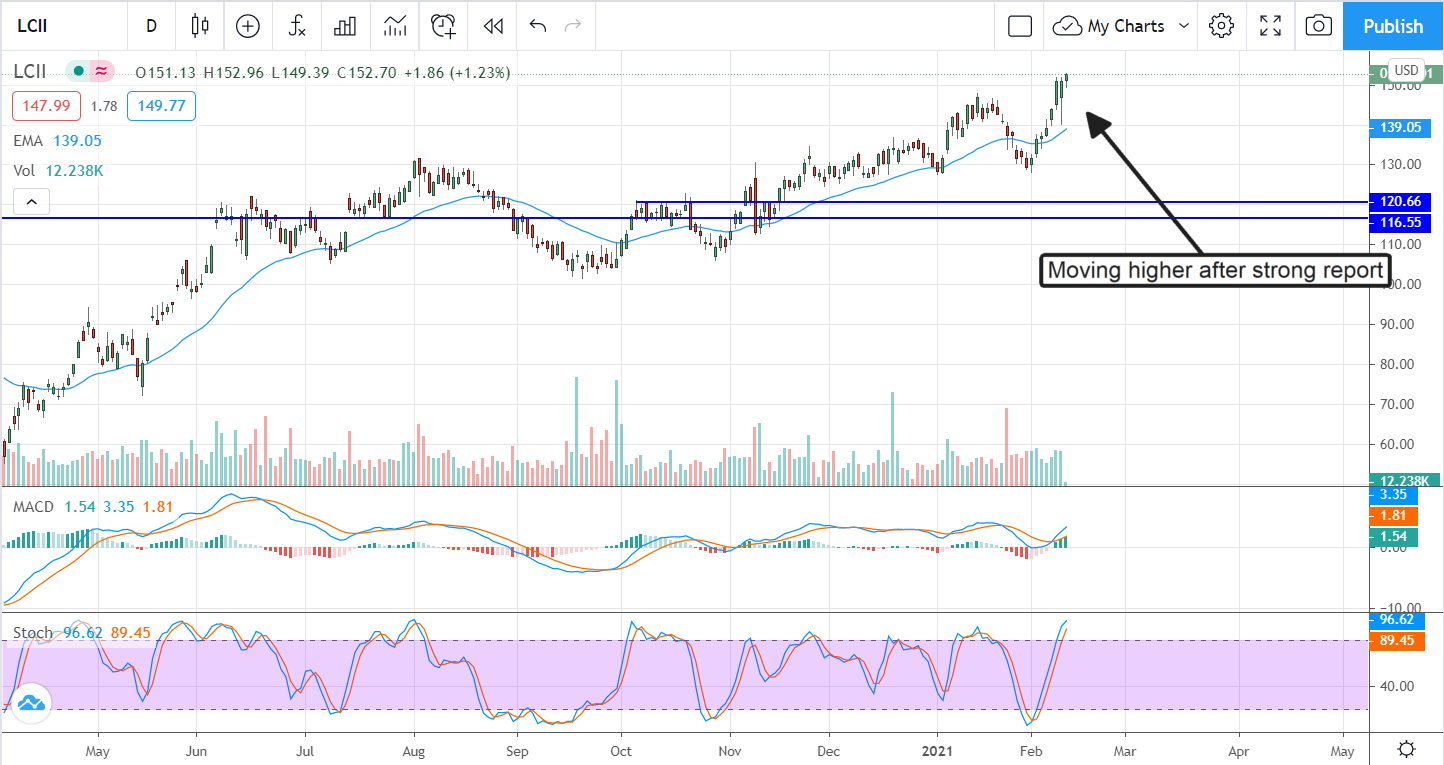Image resolution: width=1444 pixels, height=765 pixels.
Task: Open the My Charts dropdown chevron
Action: coord(1186,26)
